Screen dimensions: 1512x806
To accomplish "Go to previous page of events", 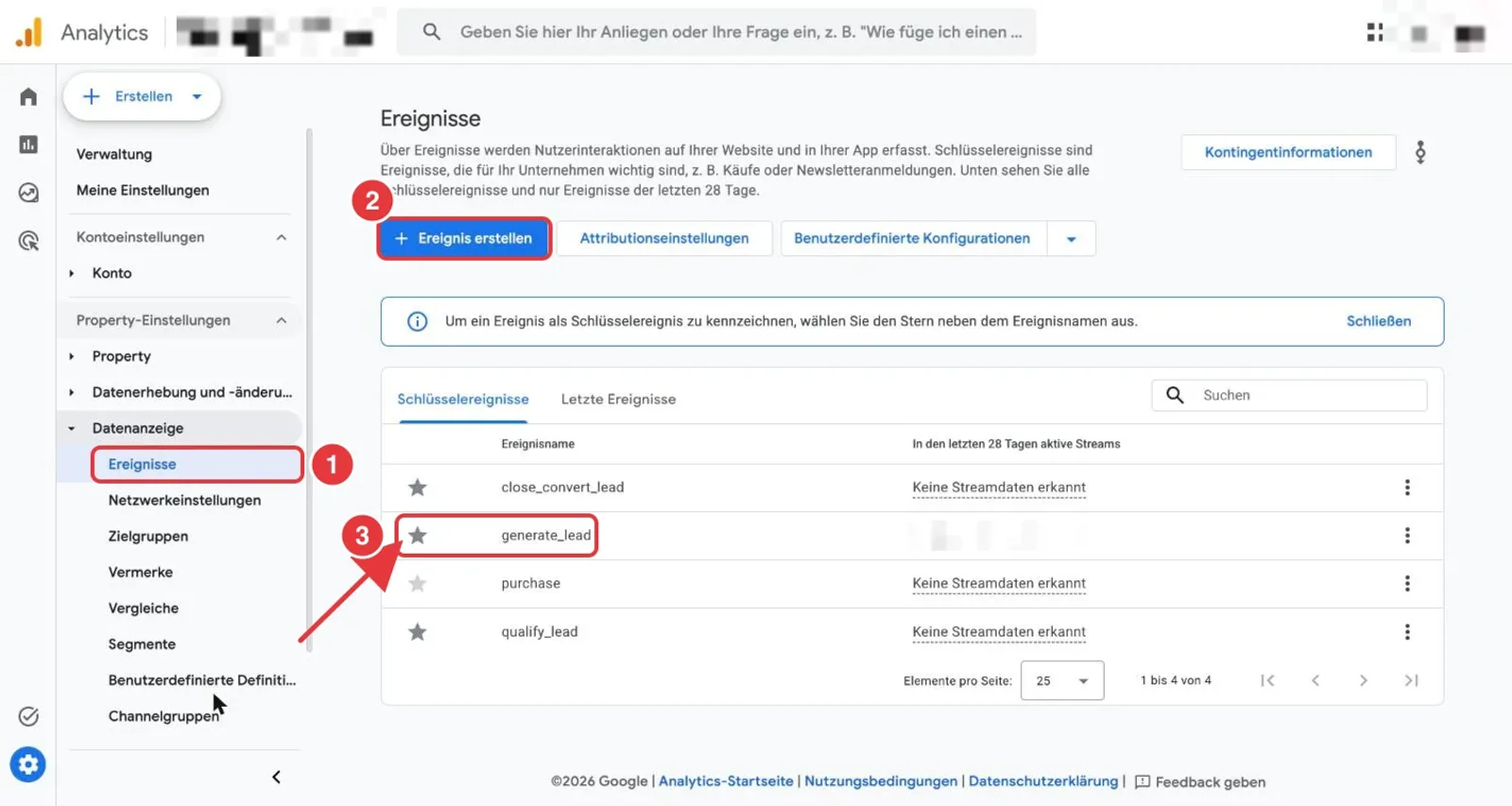I will pyautogui.click(x=1315, y=680).
